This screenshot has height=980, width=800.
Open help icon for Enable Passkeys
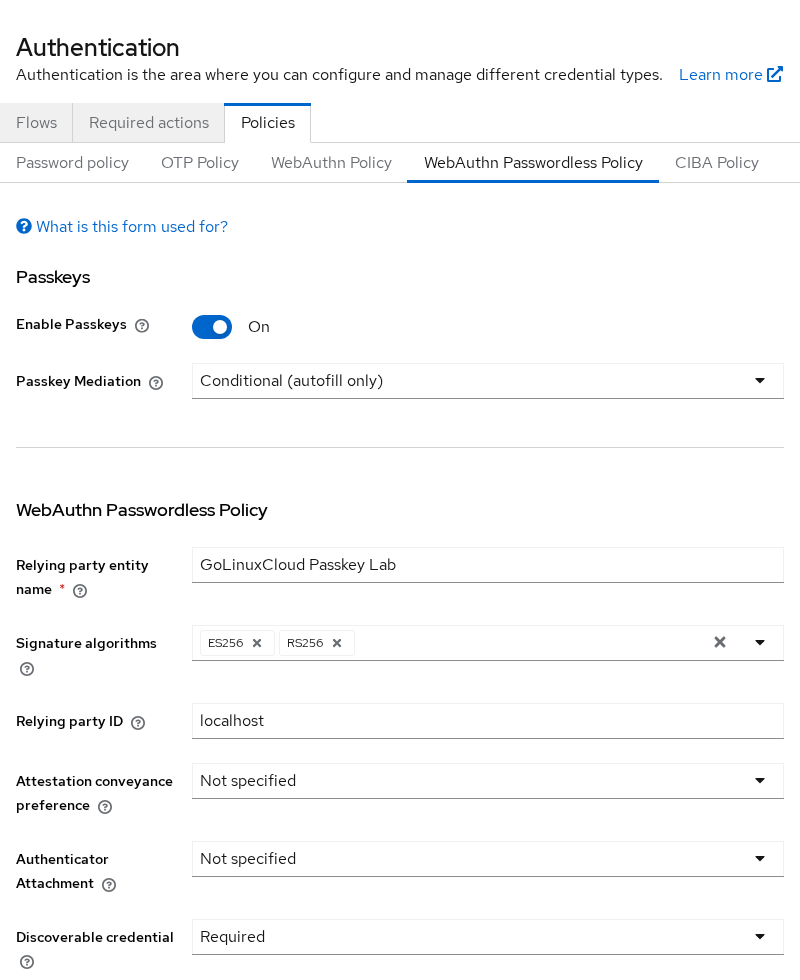pos(142,326)
